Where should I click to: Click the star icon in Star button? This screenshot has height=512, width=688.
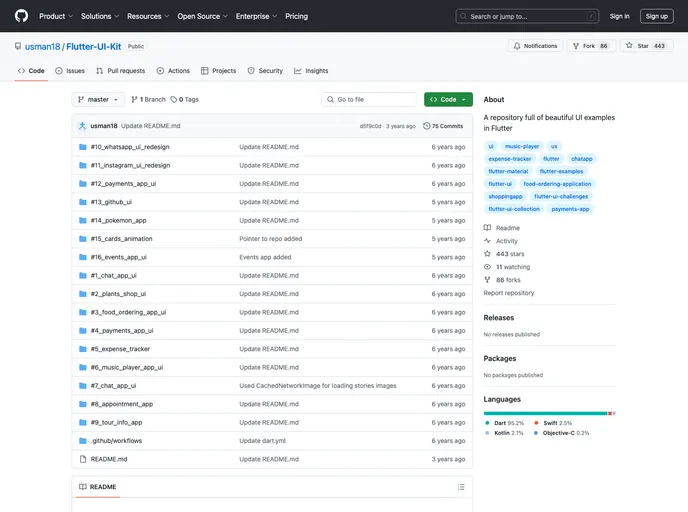click(x=629, y=45)
